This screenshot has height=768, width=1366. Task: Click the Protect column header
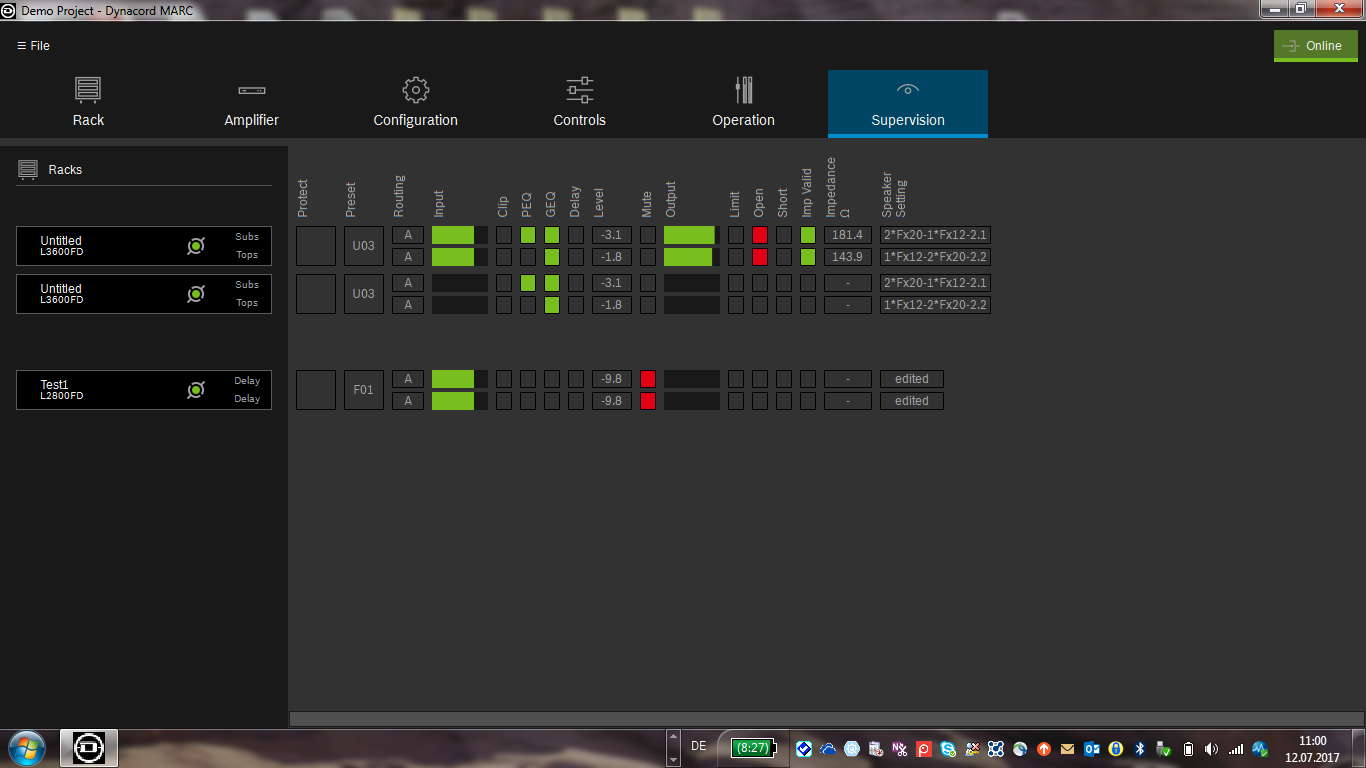tap(303, 198)
